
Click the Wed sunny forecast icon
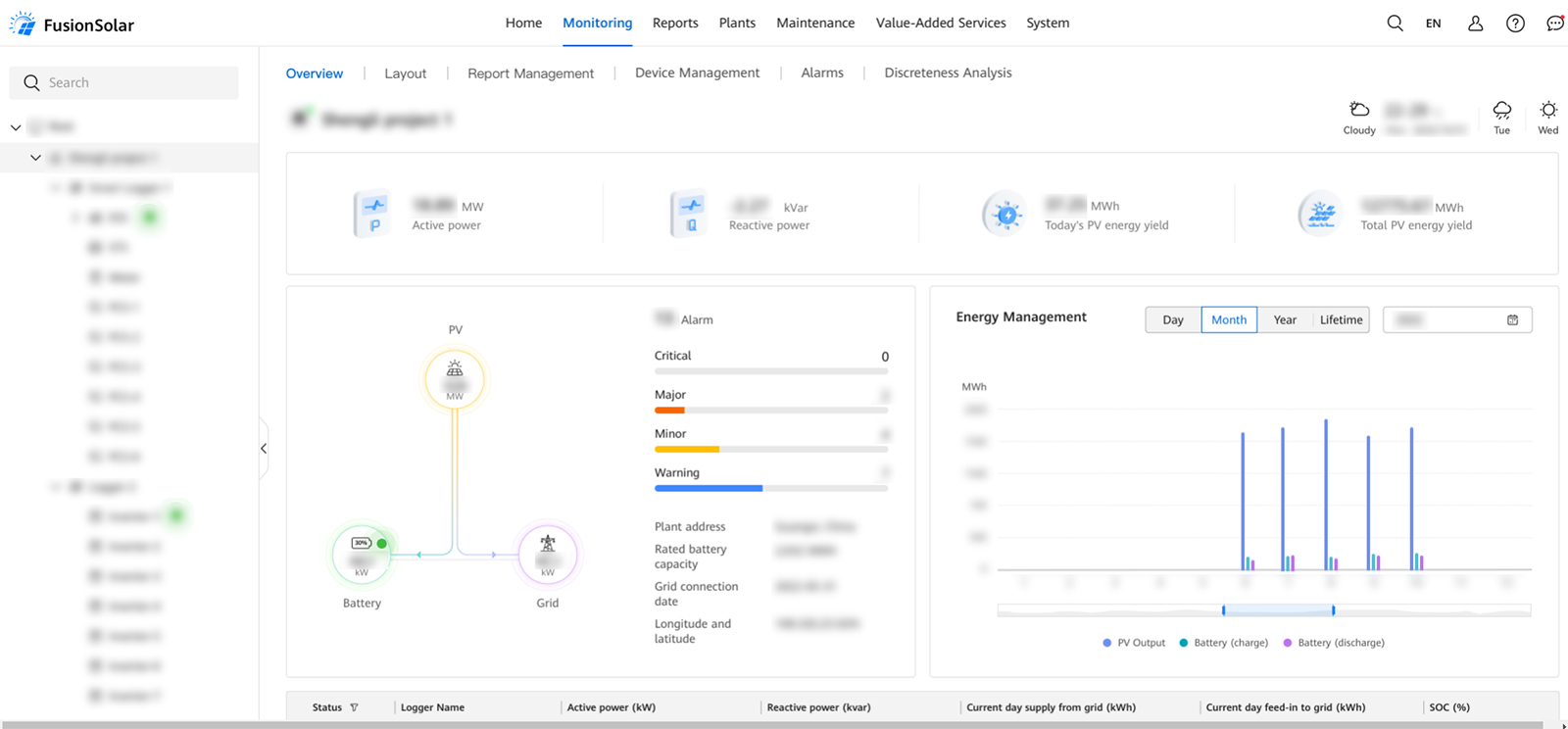coord(1548,109)
